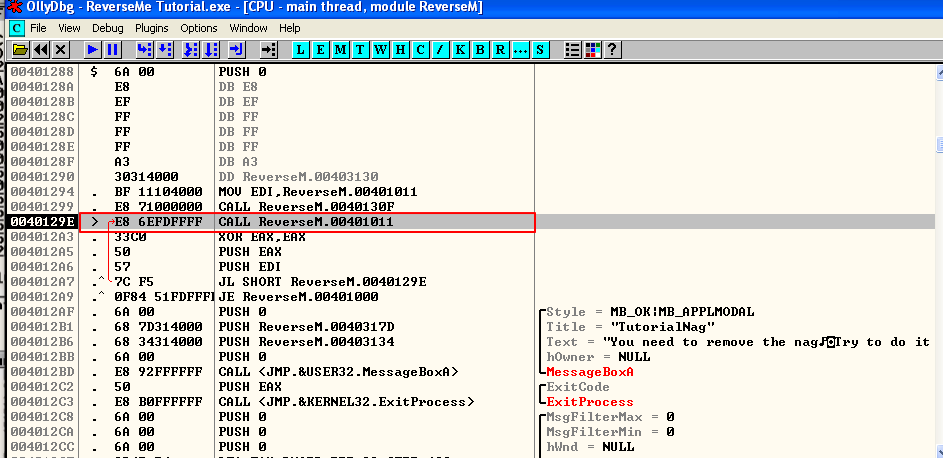Image resolution: width=943 pixels, height=458 pixels.
Task: Select hex bytes E8 6EFDFFFF
Action: (158, 222)
